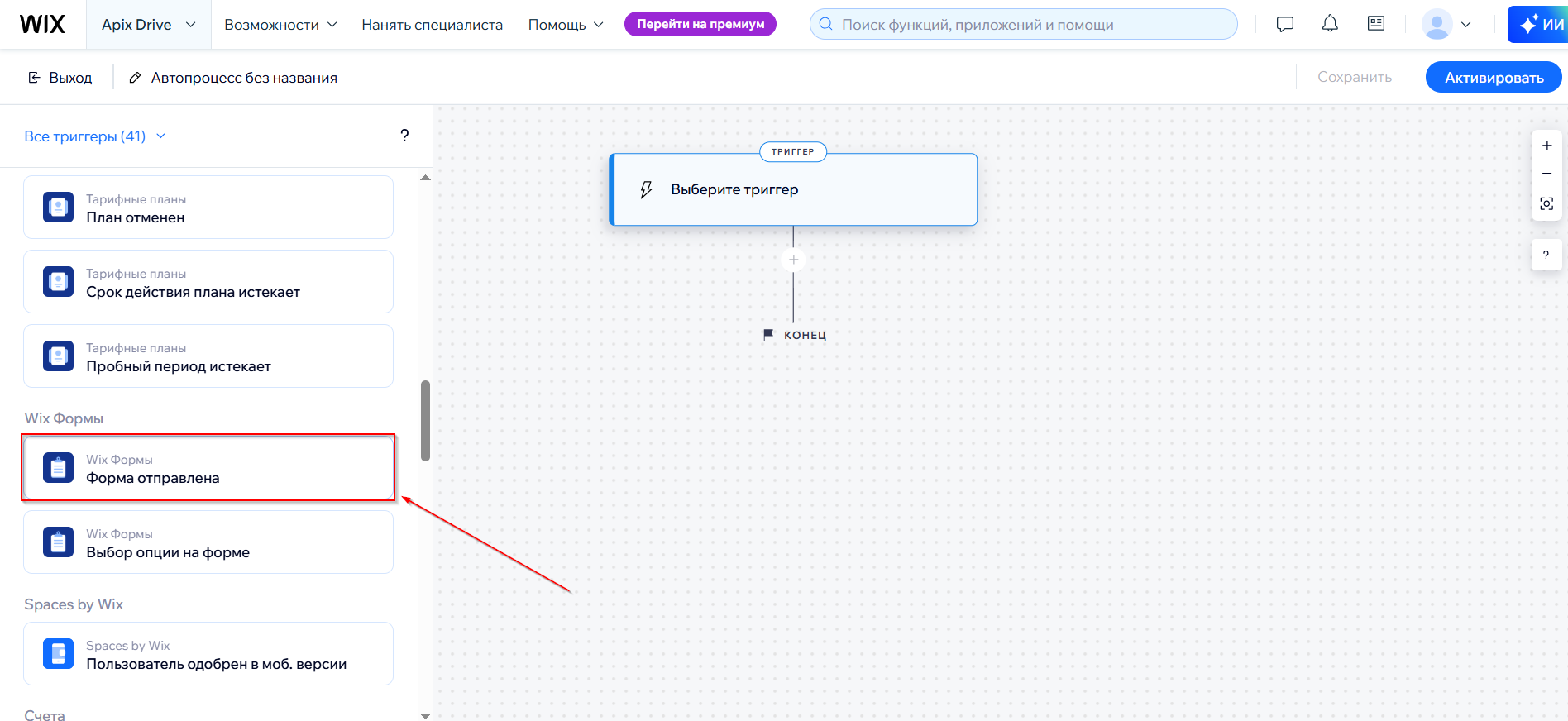Choose "Пробный период истекает" trigger
Image resolution: width=1568 pixels, height=721 pixels.
pos(208,356)
